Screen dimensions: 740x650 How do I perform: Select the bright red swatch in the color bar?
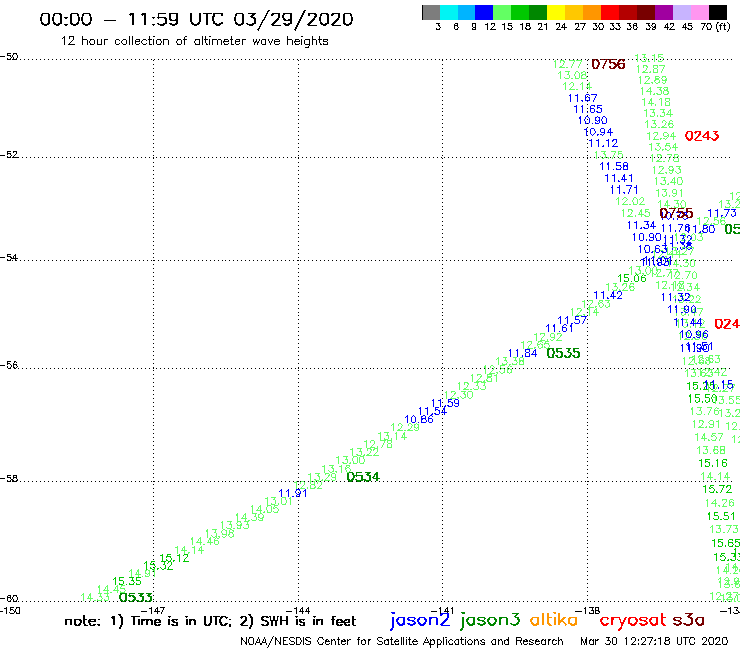(x=609, y=12)
